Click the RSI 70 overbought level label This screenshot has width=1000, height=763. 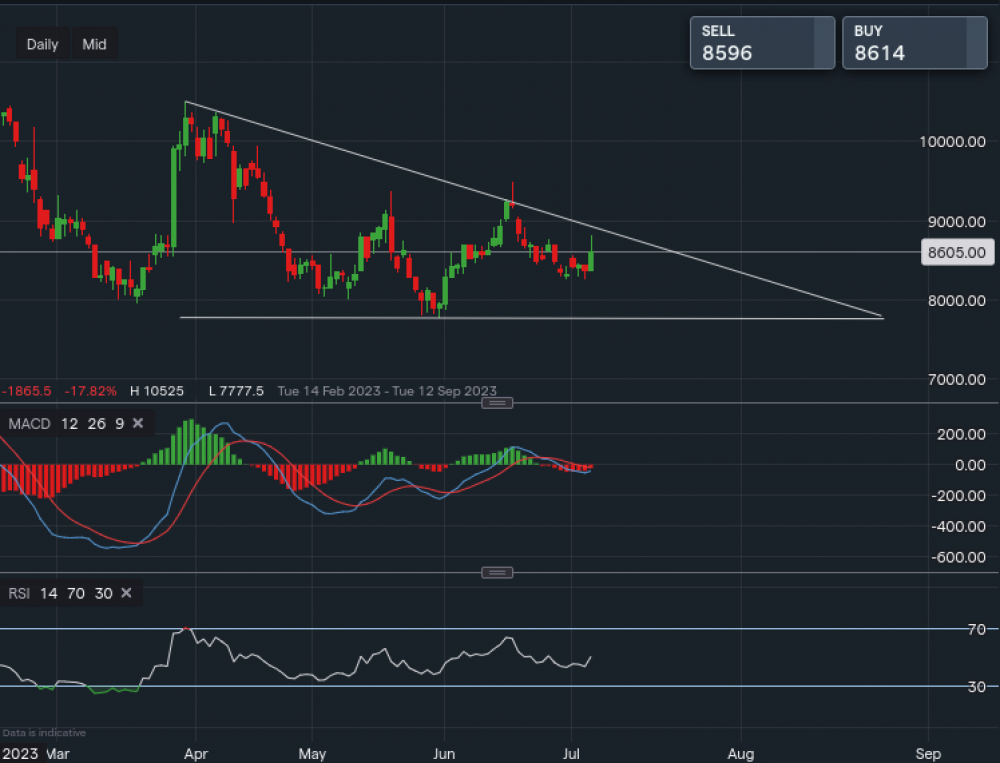click(x=976, y=629)
